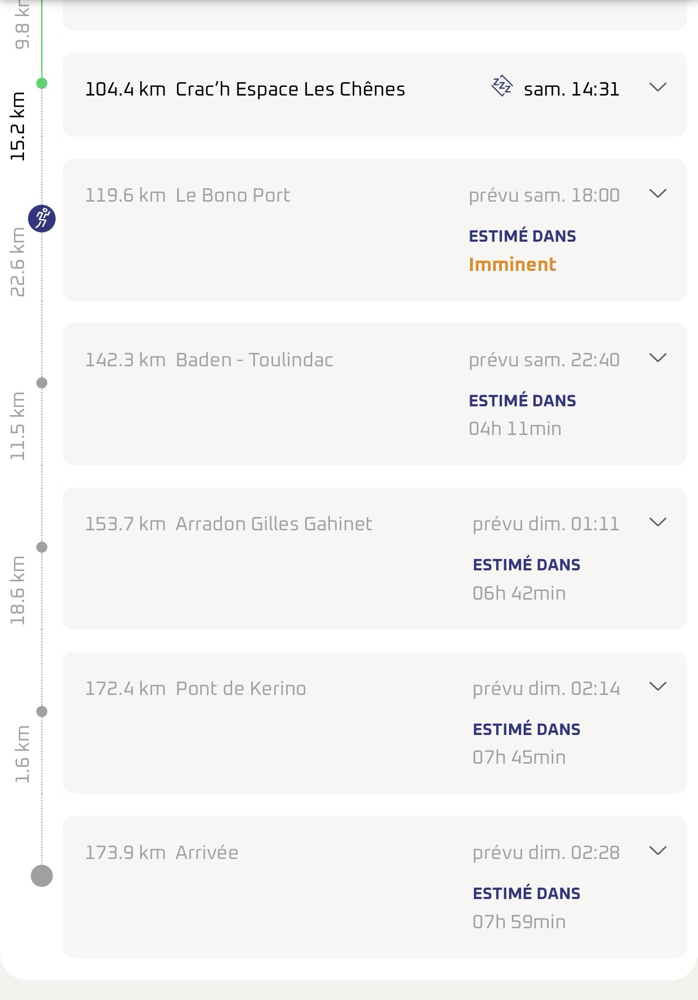698x1000 pixels.
Task: Select the Baden - Toulindac timeline dot
Action: click(41, 383)
